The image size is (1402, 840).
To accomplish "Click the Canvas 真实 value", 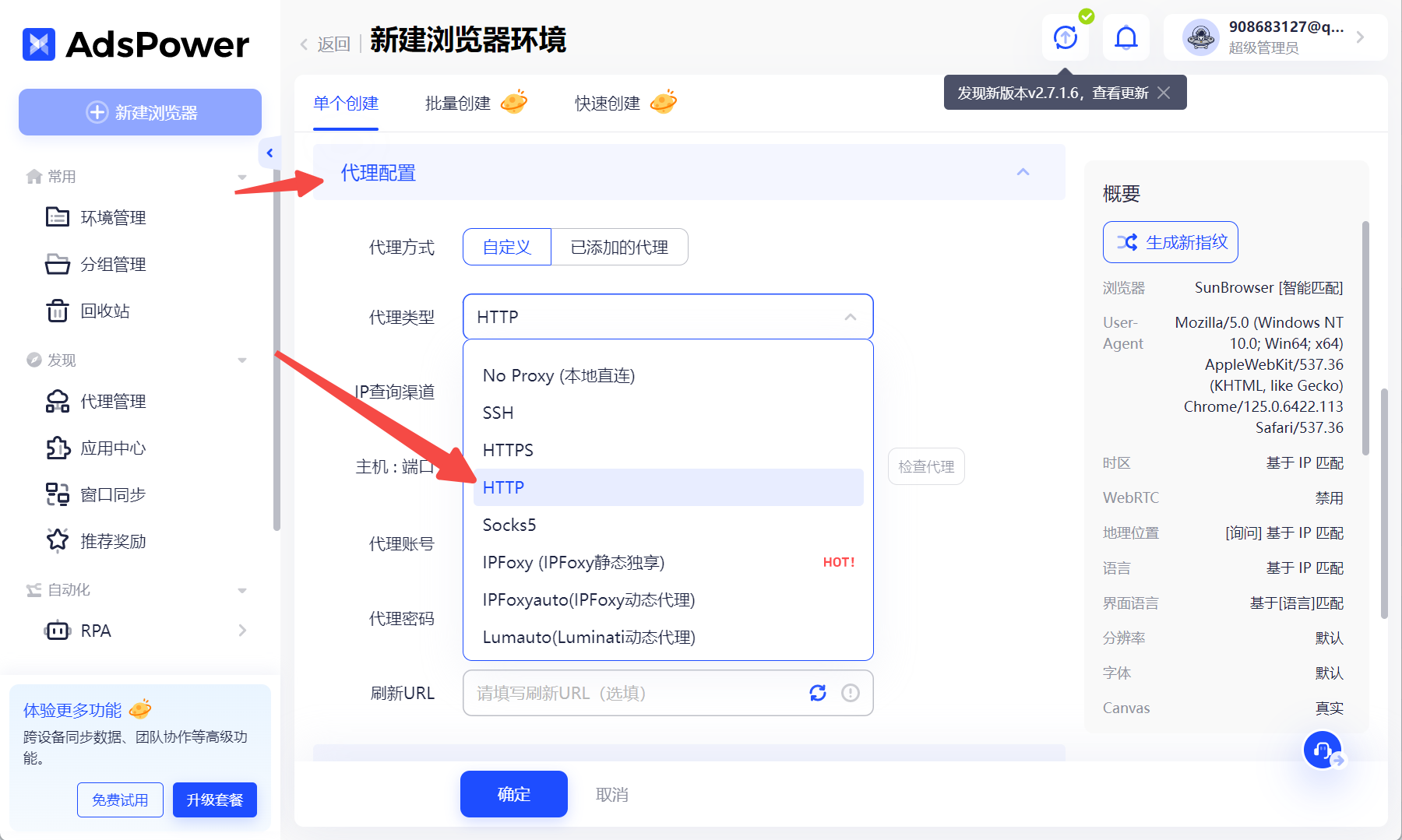I will [x=1329, y=708].
